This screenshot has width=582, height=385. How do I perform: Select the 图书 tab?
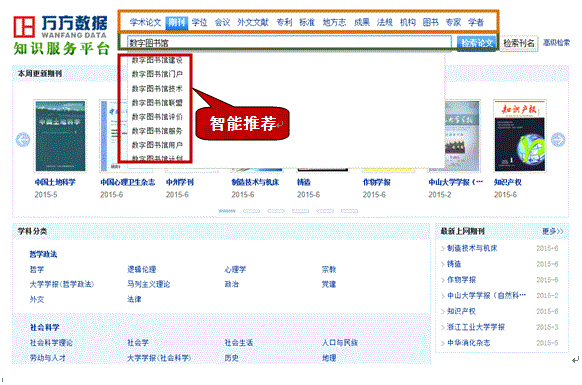tap(431, 23)
